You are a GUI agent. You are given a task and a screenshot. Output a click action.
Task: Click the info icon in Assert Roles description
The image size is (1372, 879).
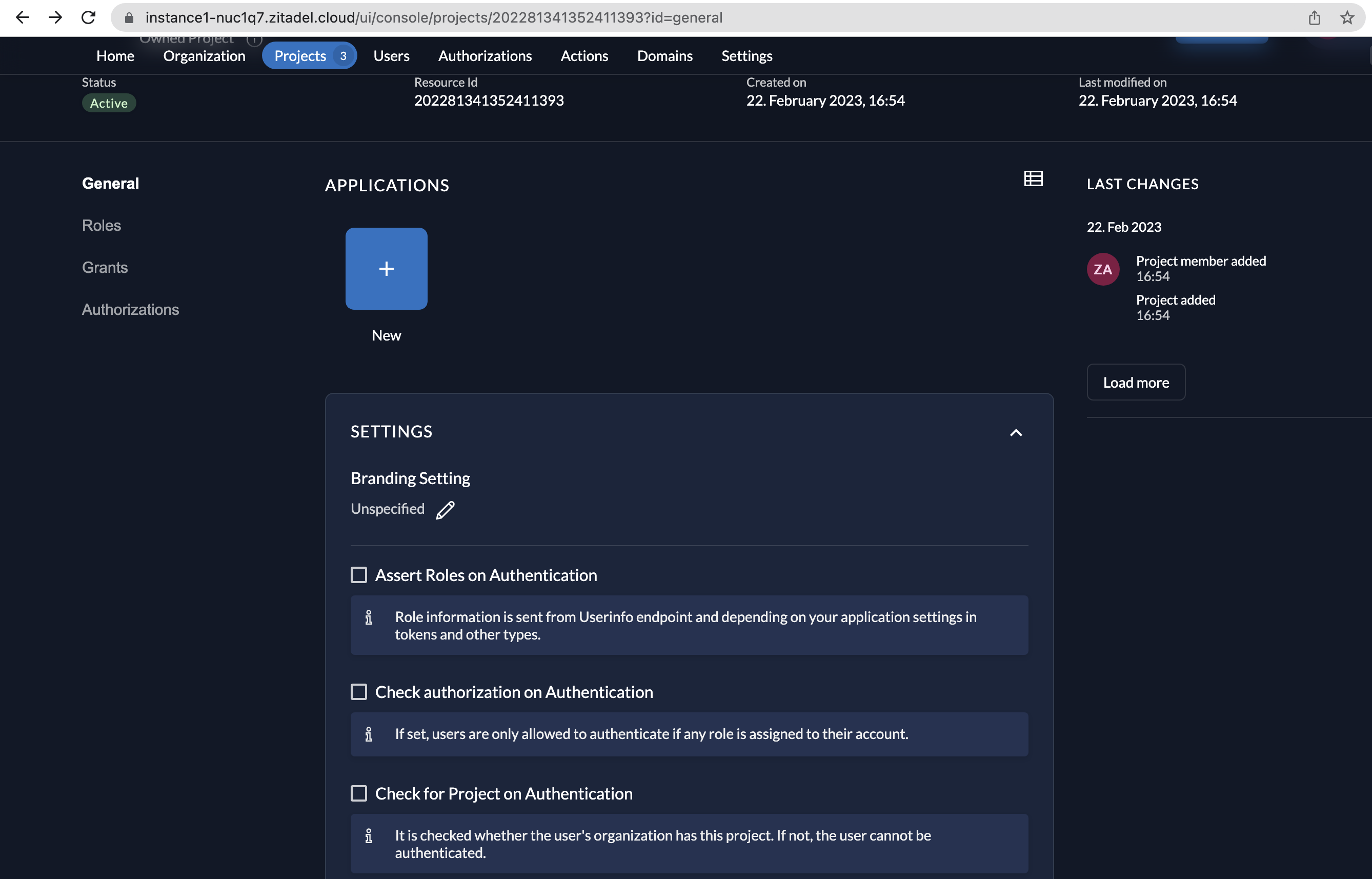click(x=370, y=617)
